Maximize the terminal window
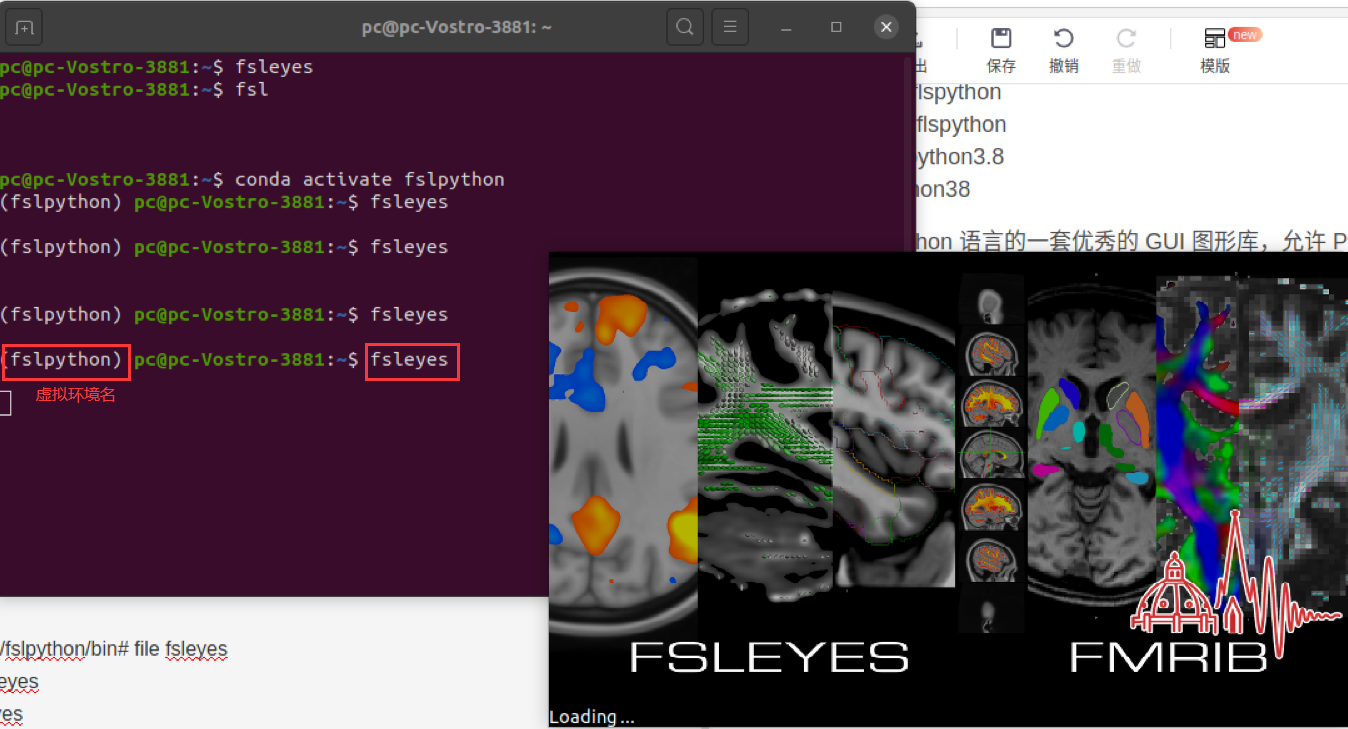Screen dimensions: 1348x729 (x=837, y=27)
